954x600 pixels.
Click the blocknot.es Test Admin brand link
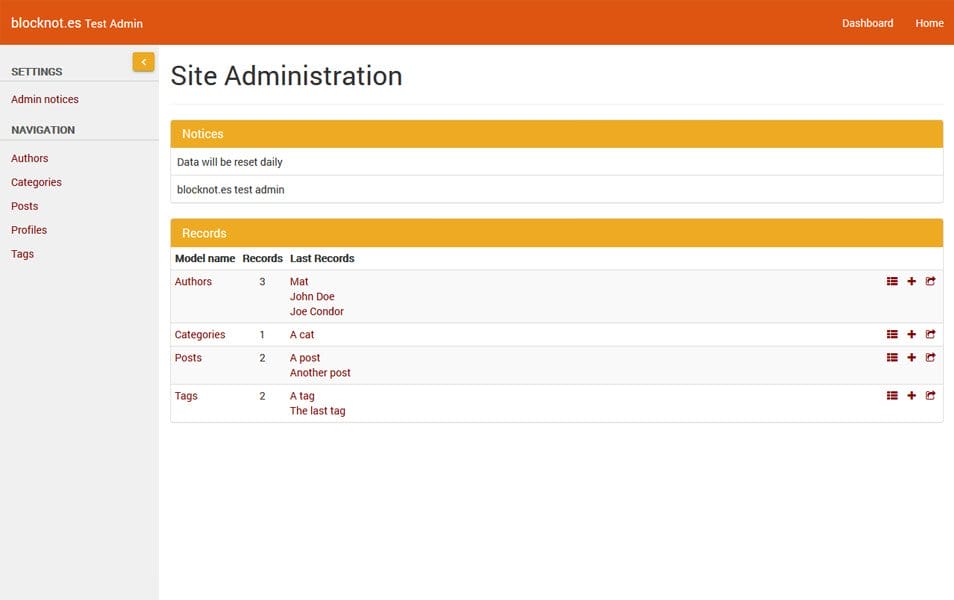[x=75, y=22]
